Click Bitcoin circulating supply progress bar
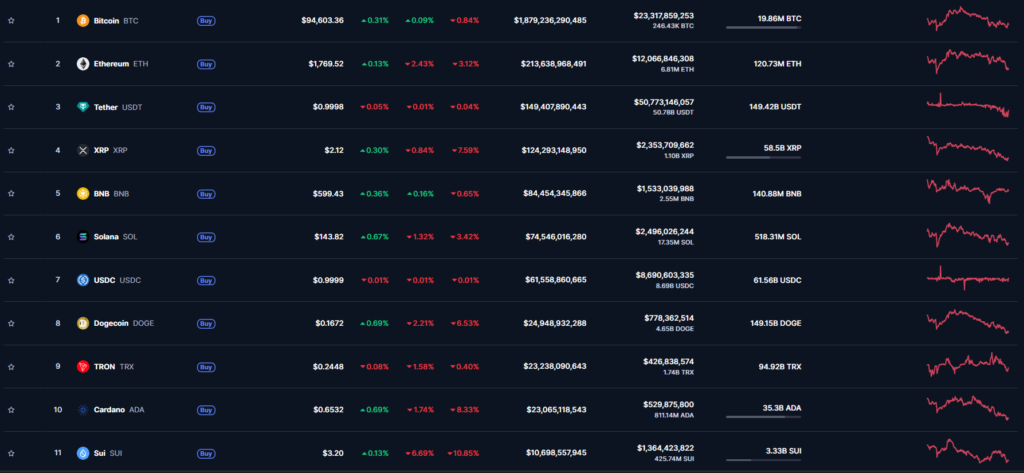Viewport: 1024px width, 473px height. 763,27
